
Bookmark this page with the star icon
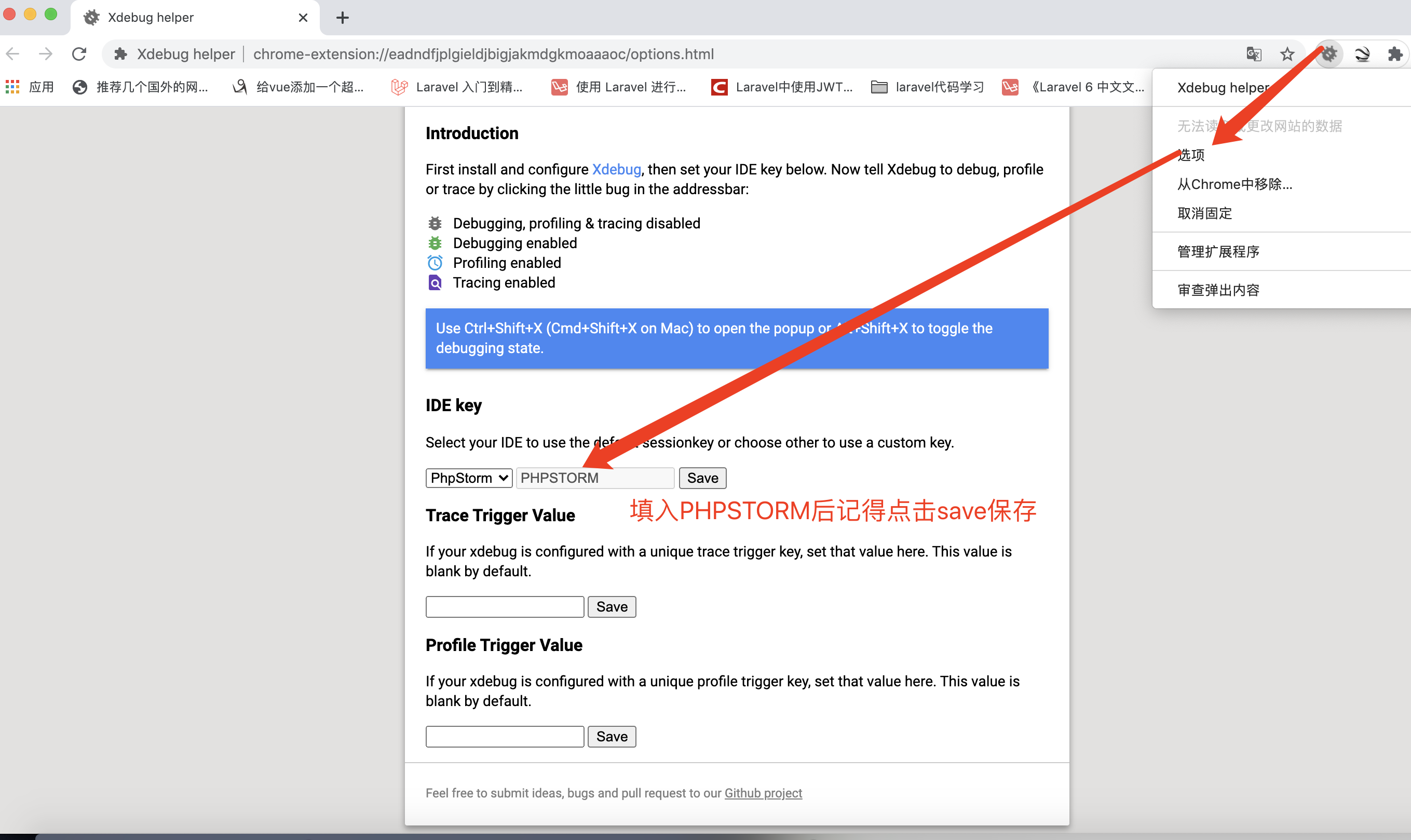pos(1287,54)
